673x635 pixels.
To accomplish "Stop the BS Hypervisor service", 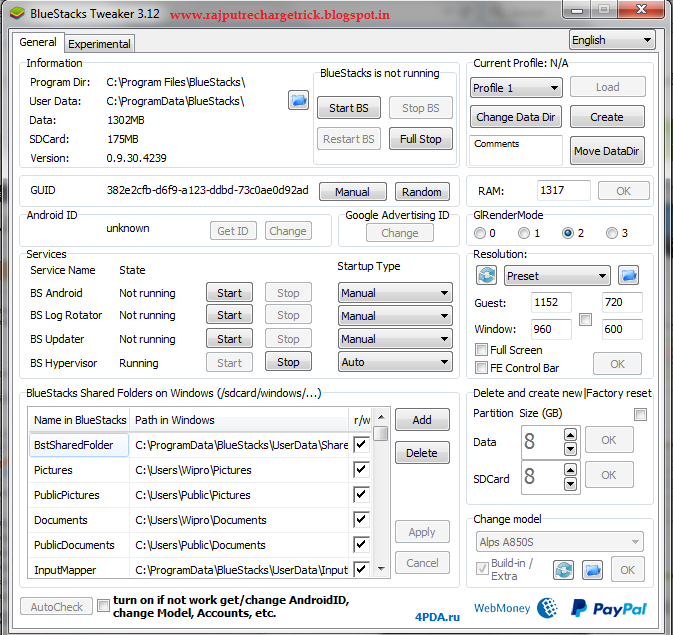I will click(x=288, y=362).
